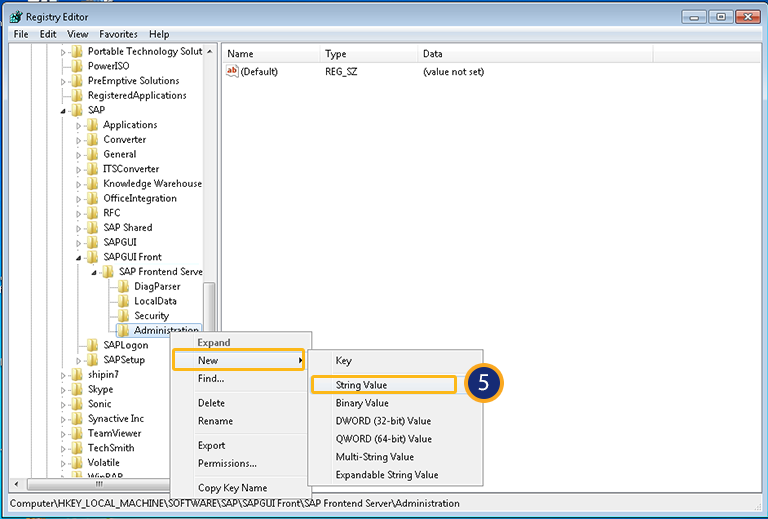Click the tree pane horizontal scrollbar
This screenshot has width=768, height=519.
pos(100,484)
